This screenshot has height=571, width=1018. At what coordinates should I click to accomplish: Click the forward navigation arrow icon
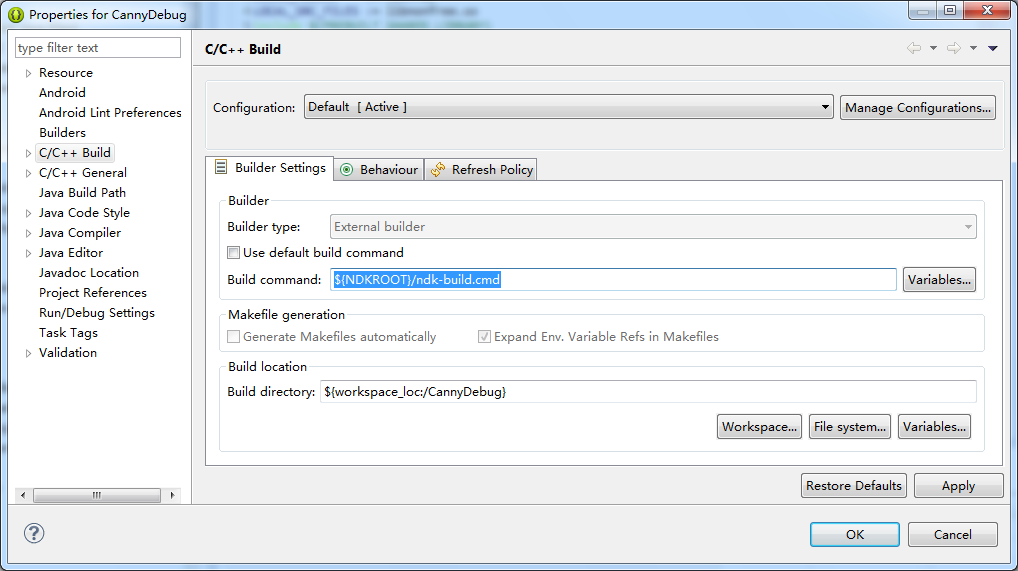954,48
